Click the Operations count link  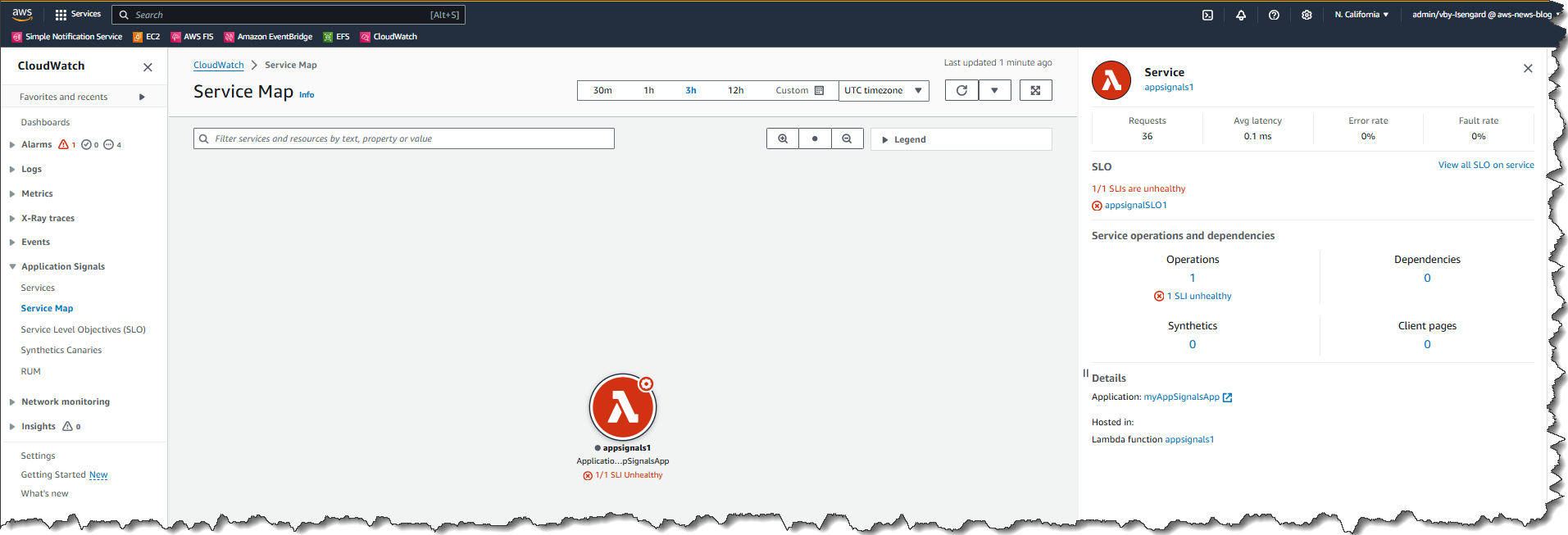(1193, 278)
